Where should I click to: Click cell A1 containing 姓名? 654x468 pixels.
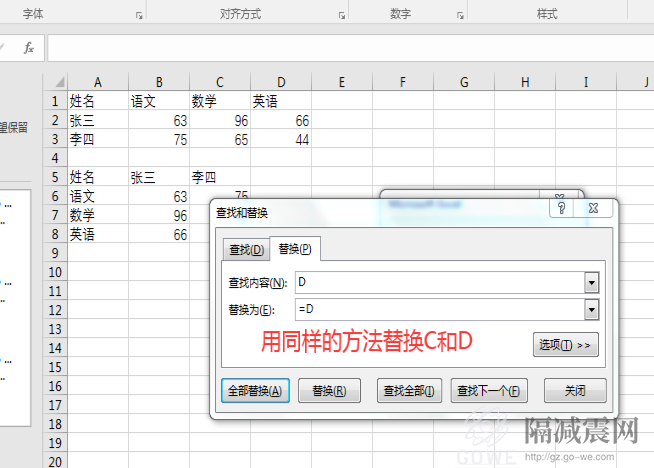click(98, 101)
